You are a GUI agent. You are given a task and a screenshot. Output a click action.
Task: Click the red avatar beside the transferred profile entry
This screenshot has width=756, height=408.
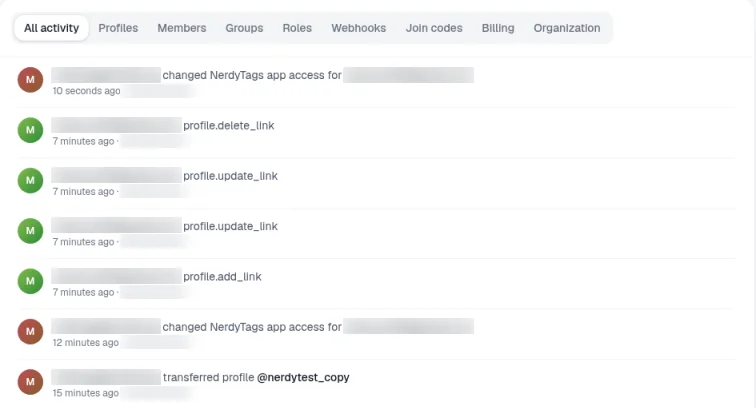(30, 382)
